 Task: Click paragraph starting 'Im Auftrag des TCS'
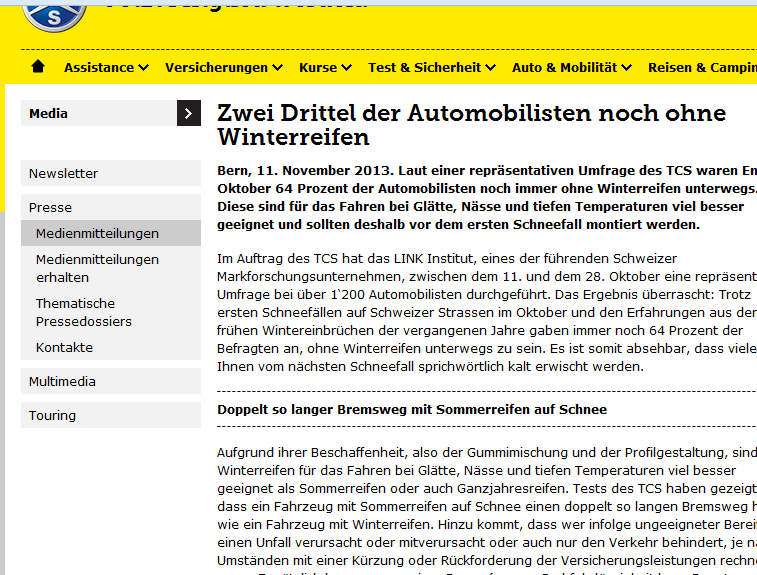tap(487, 312)
